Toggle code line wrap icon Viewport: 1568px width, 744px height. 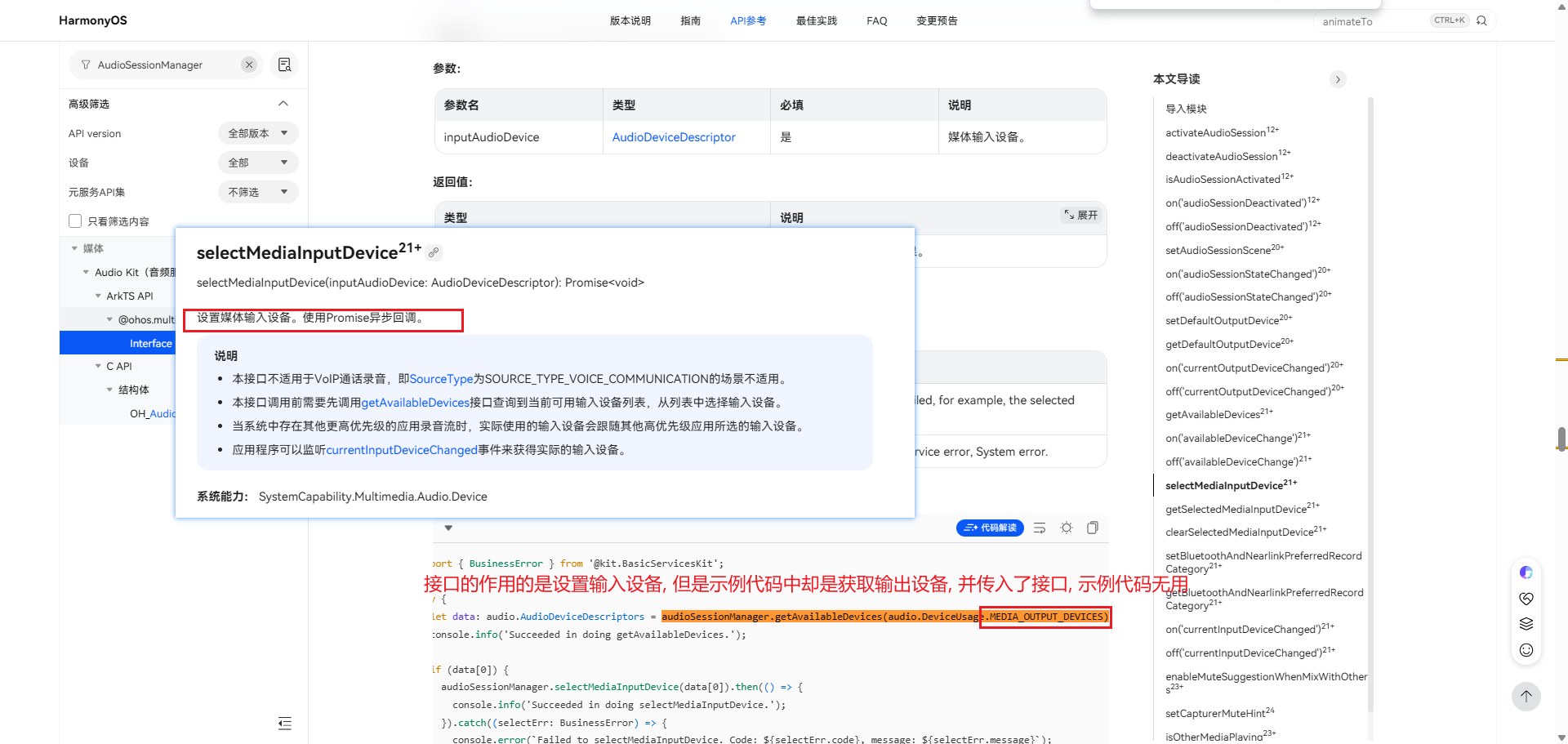(x=1040, y=528)
